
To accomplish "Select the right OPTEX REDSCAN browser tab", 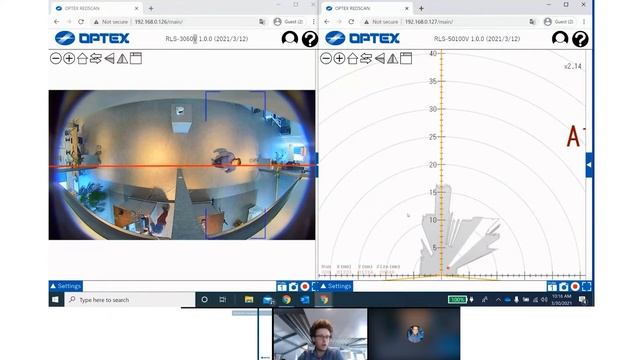I will [367, 8].
